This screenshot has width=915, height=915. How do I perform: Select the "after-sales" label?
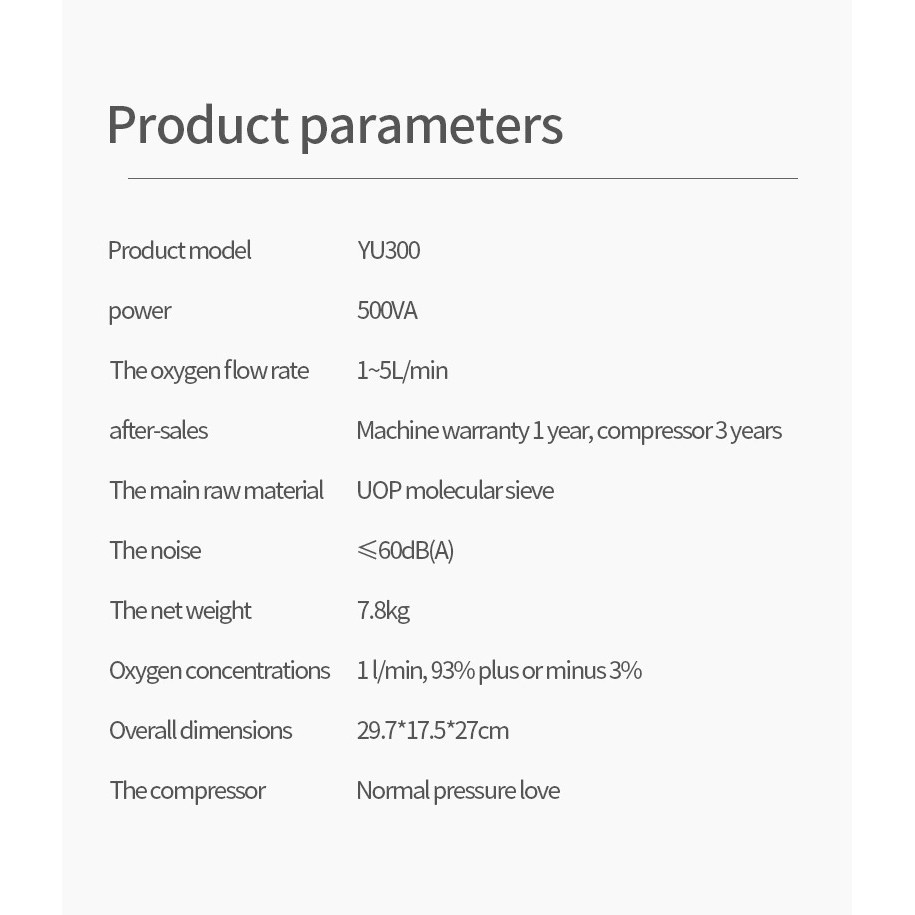tap(158, 431)
